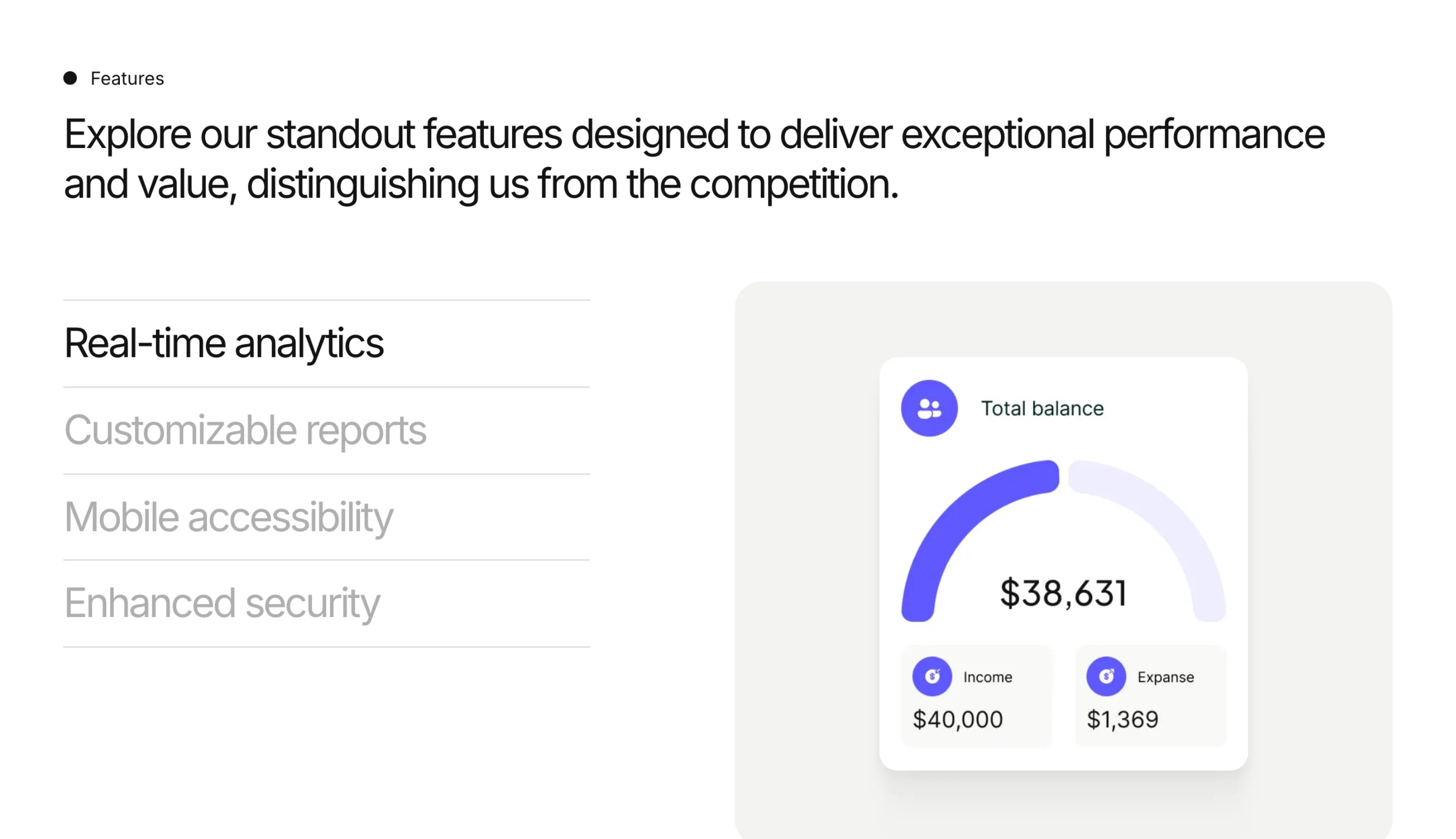
Task: Click the Expanse card showing $1,369
Action: [x=1151, y=696]
